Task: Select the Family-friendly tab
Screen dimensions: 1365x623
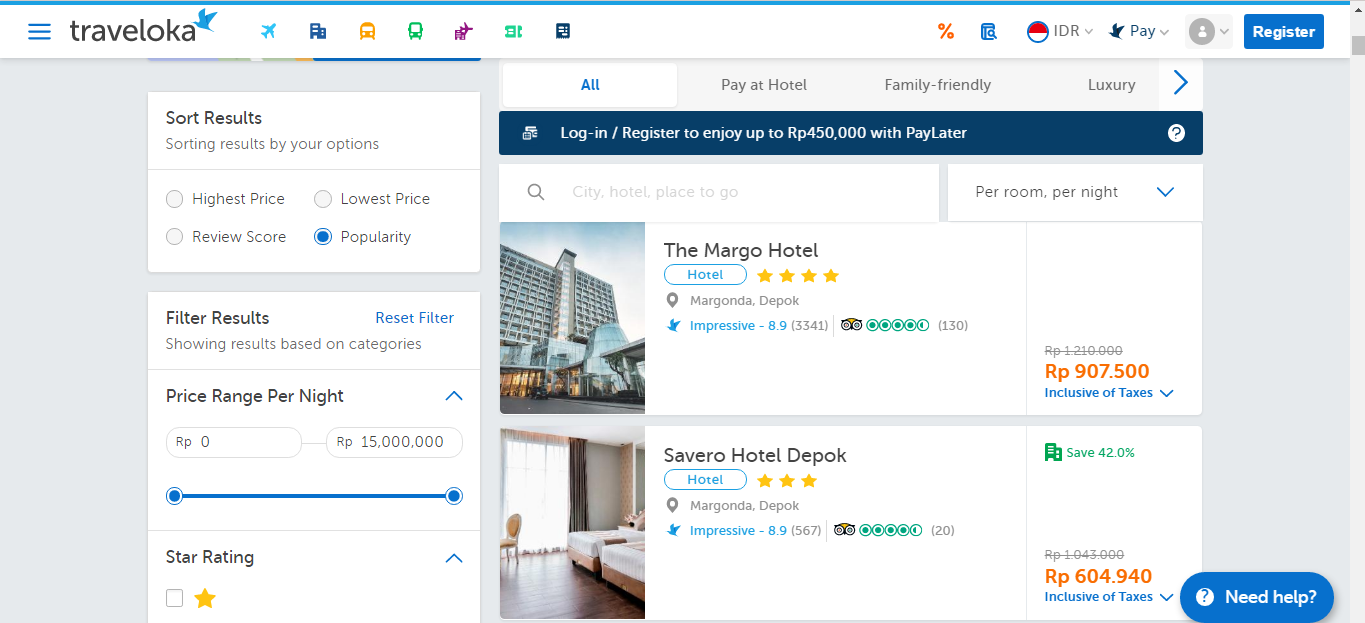Action: (938, 85)
